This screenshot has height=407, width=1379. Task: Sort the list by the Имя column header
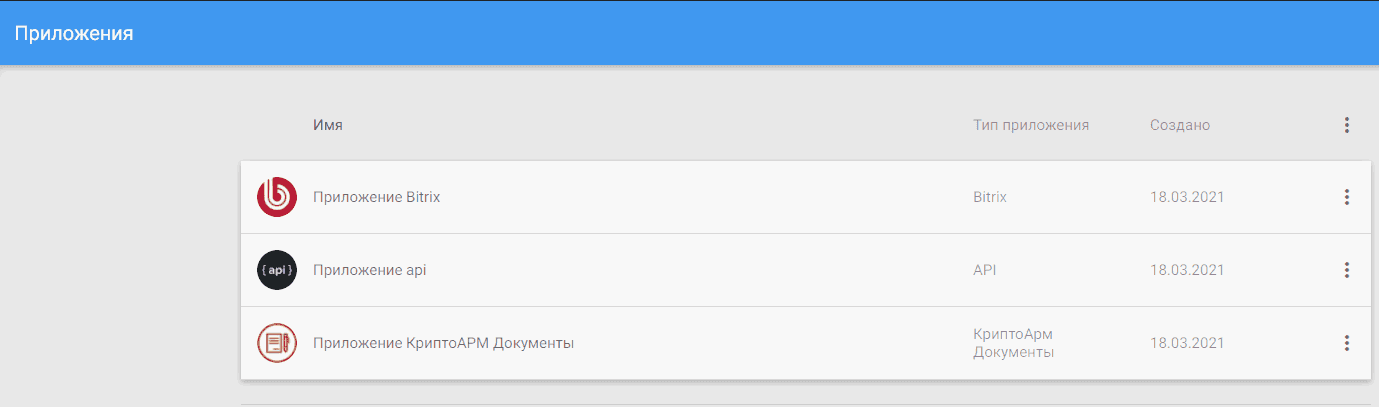(x=328, y=125)
